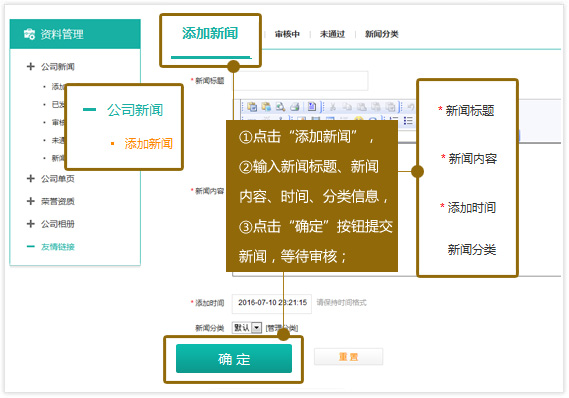Click the Paste from Word icon
569x398 pixels.
[x=390, y=107]
